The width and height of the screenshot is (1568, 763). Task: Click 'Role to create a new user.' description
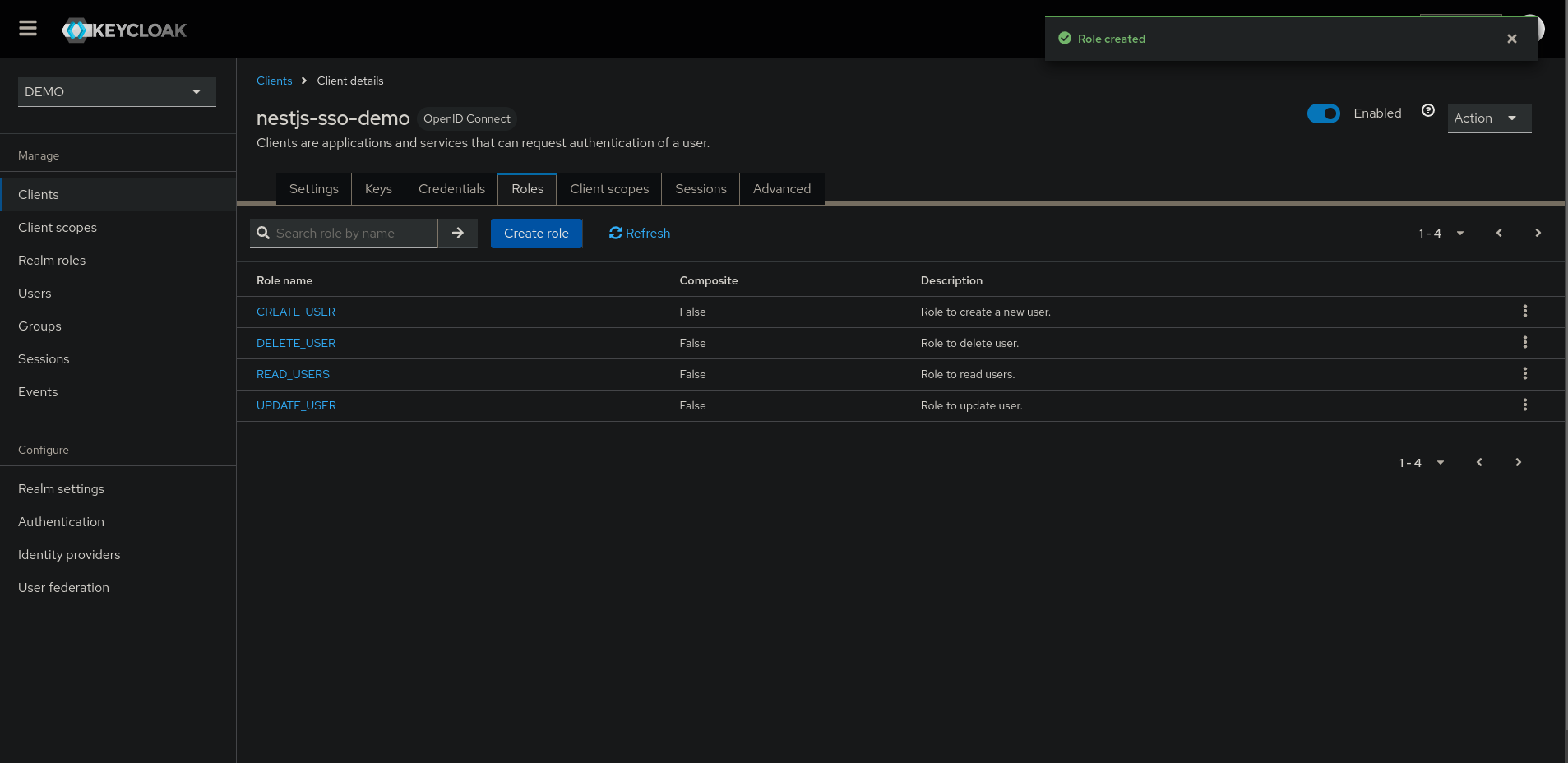[x=986, y=312]
